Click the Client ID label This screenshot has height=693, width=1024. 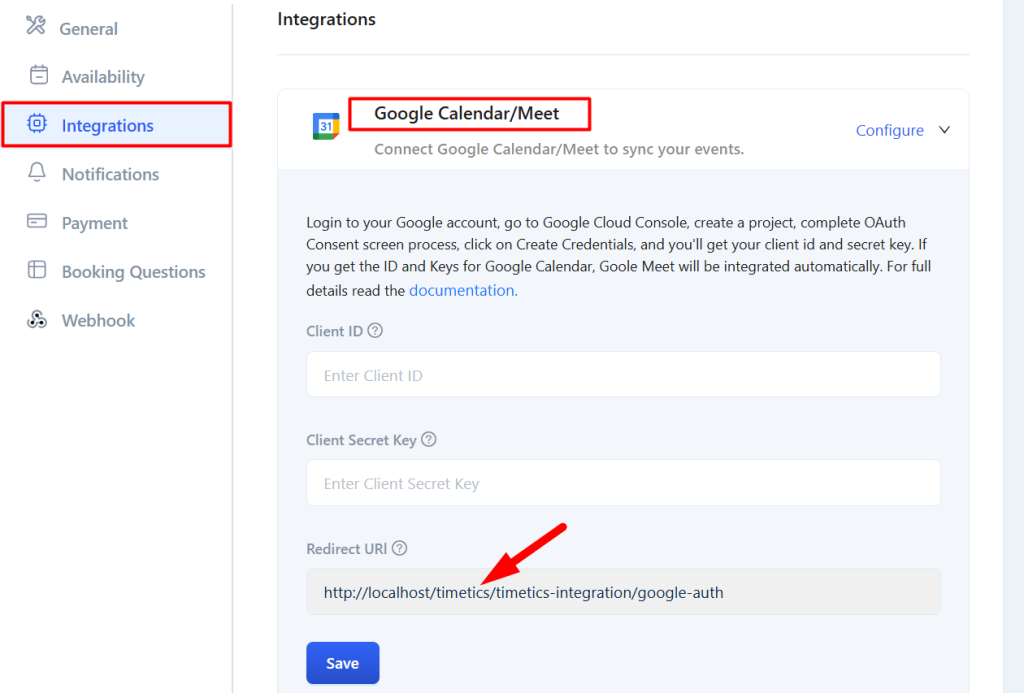[x=334, y=331]
